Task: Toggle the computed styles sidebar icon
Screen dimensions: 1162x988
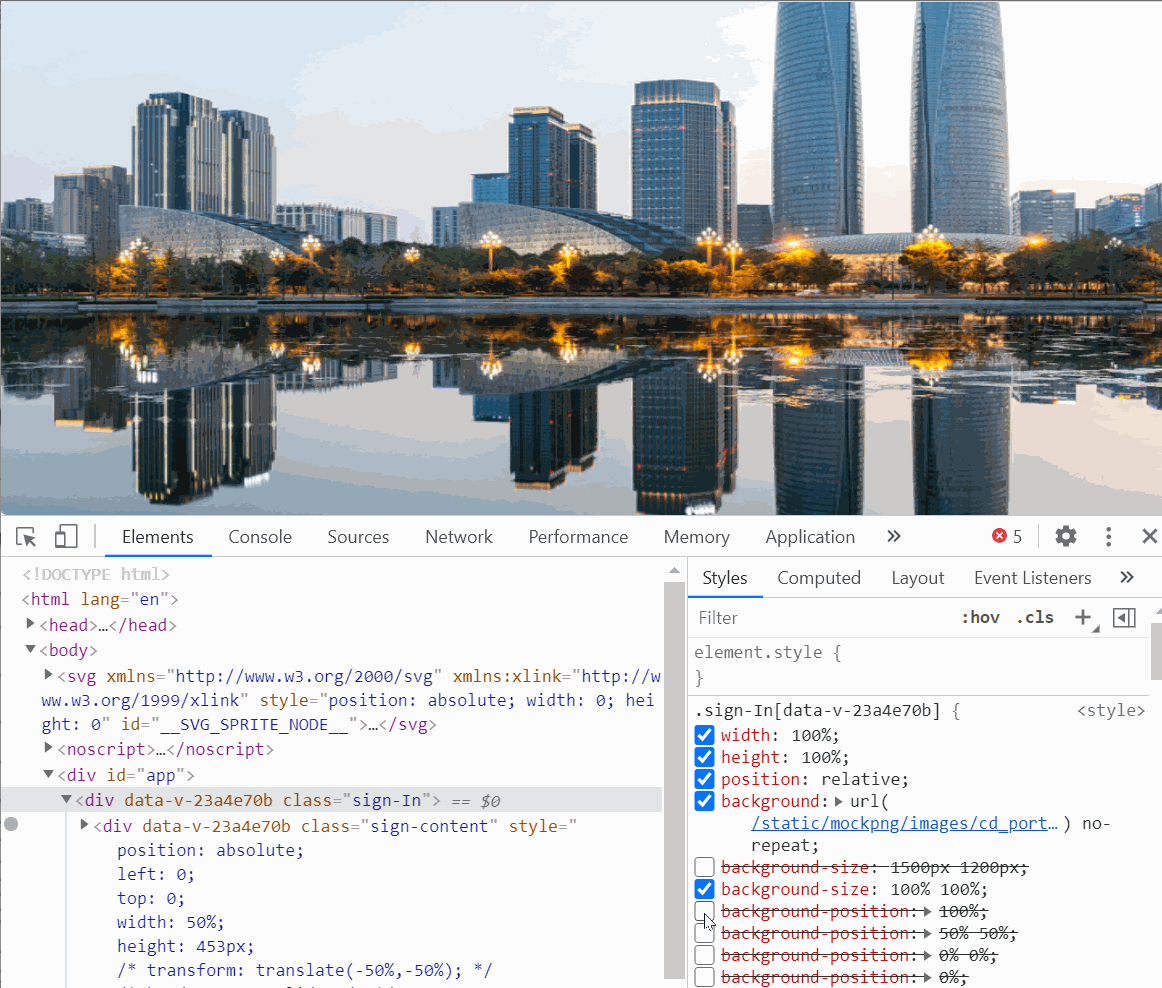Action: pos(1124,617)
